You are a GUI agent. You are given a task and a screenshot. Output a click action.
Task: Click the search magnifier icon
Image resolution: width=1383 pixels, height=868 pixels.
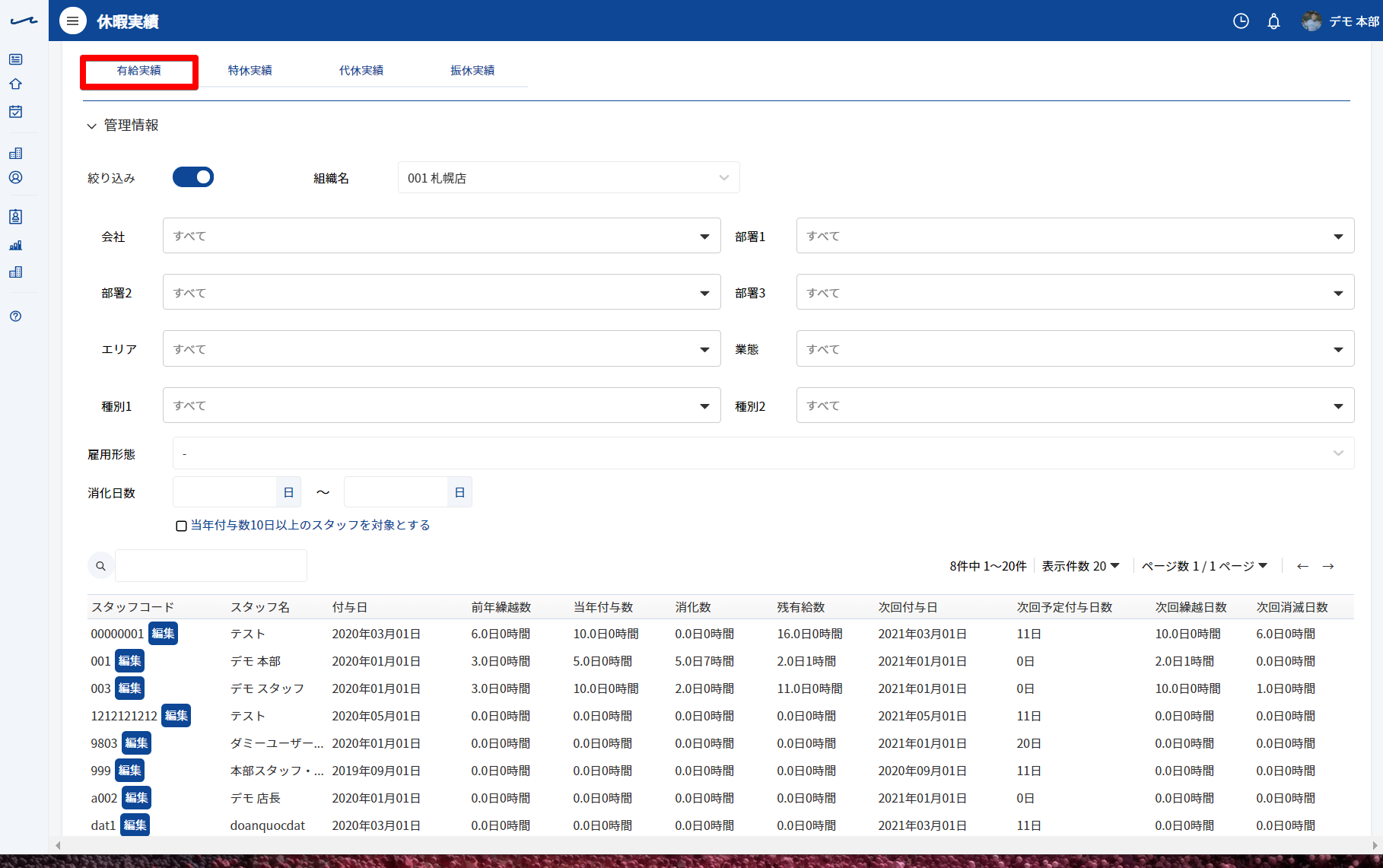click(x=100, y=566)
